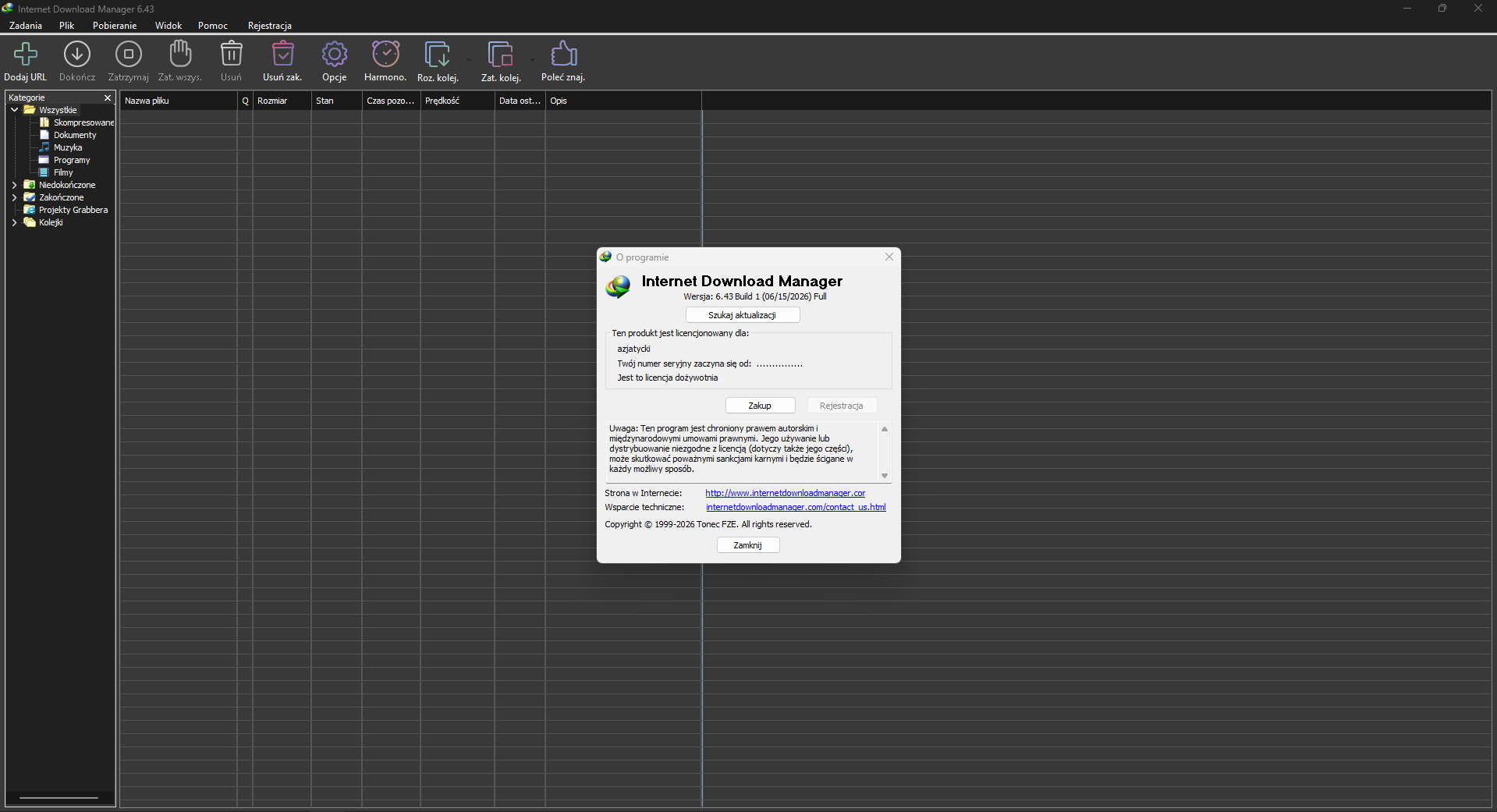
Task: Click the Szukaj aktualizacji button
Action: coord(743,315)
